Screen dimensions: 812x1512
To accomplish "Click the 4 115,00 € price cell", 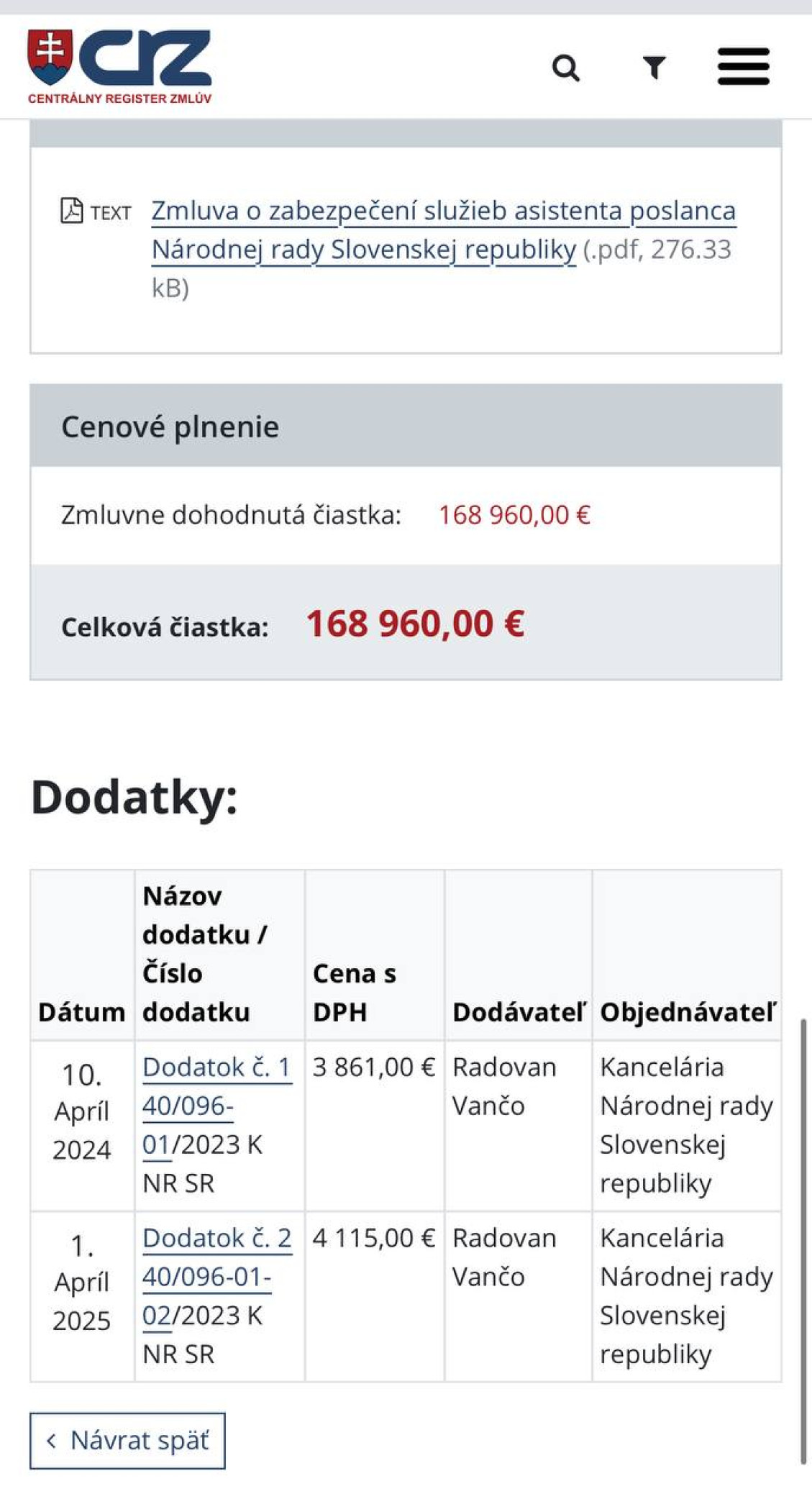I will coord(374,1239).
